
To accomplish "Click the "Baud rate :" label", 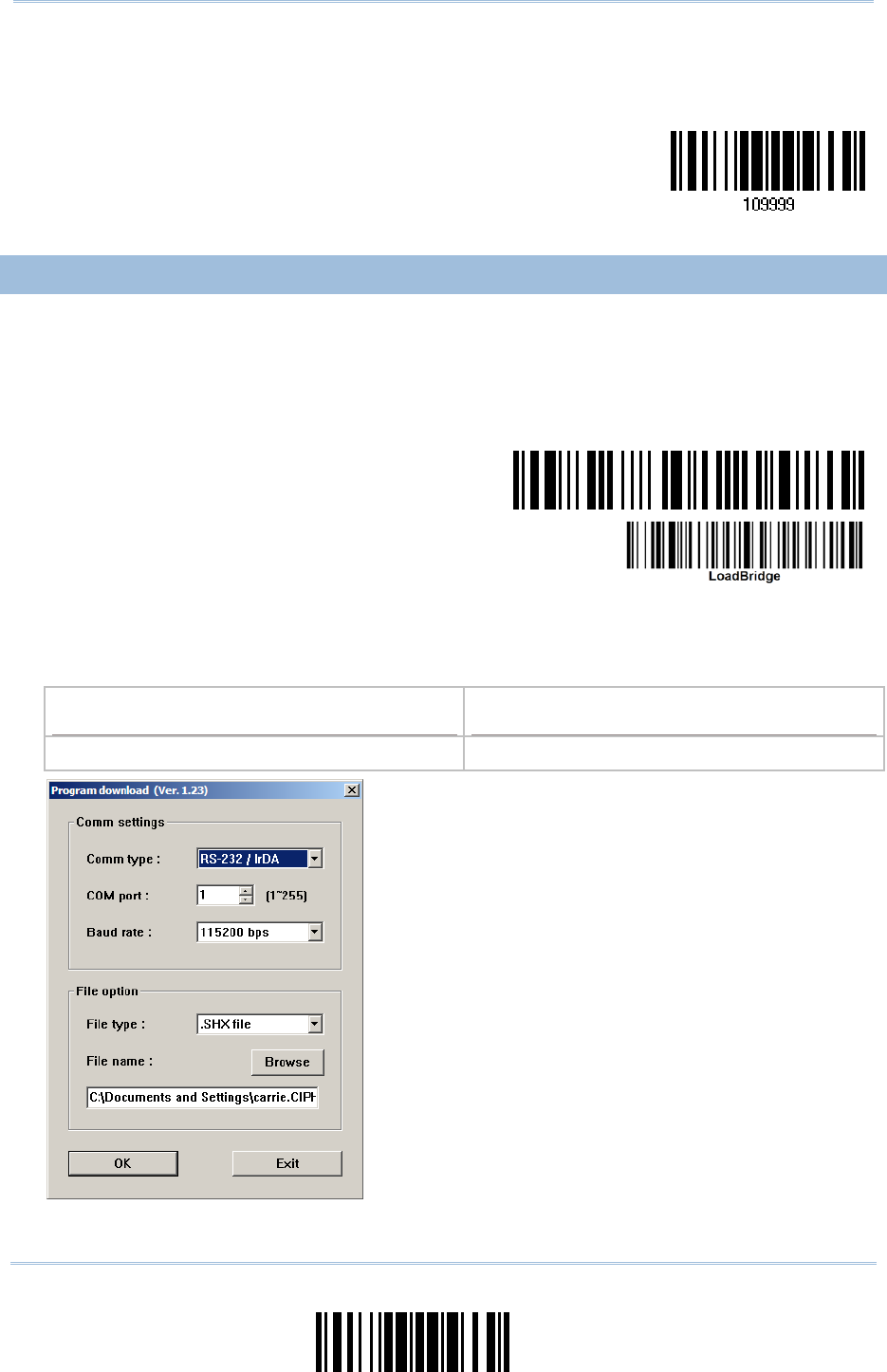I will (x=119, y=932).
